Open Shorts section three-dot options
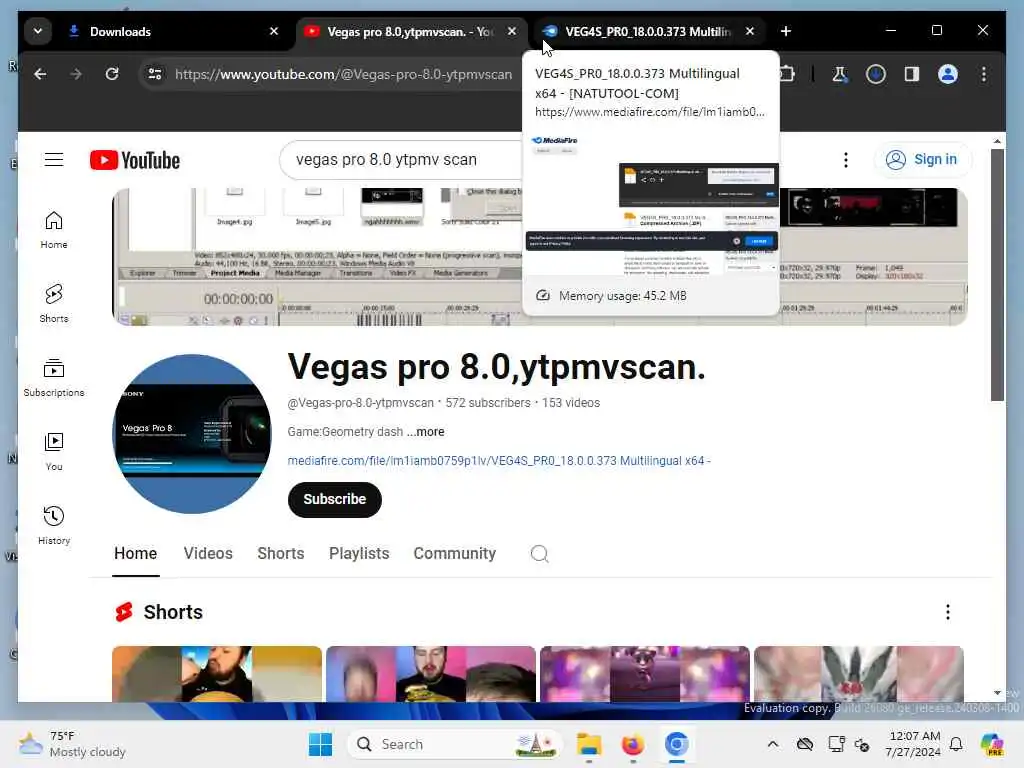This screenshot has height=768, width=1024. click(948, 612)
